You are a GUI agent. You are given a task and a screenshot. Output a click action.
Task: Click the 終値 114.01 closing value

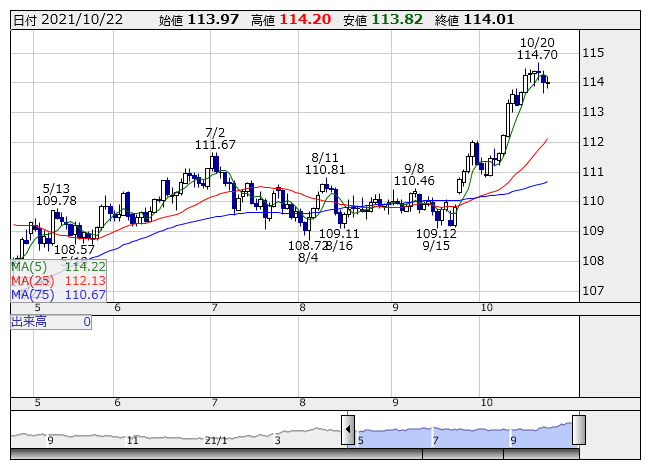pyautogui.click(x=474, y=20)
